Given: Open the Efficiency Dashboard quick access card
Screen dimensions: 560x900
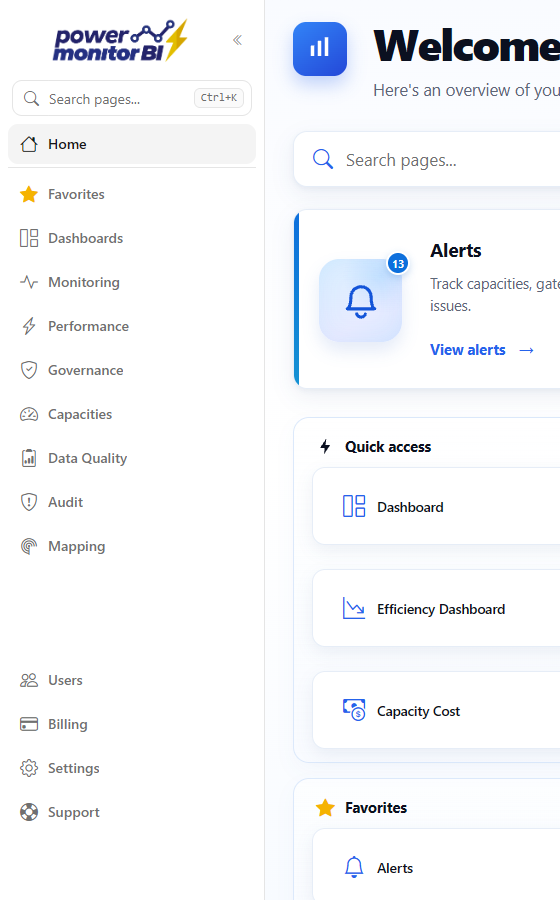Looking at the screenshot, I should pos(436,608).
